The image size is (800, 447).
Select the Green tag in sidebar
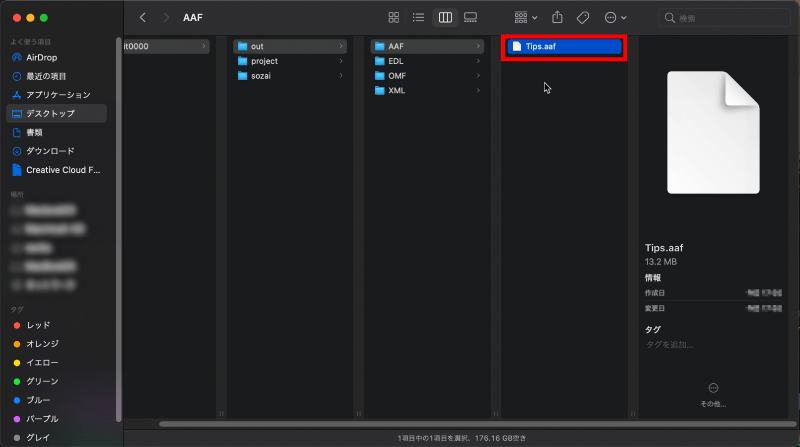click(x=41, y=381)
